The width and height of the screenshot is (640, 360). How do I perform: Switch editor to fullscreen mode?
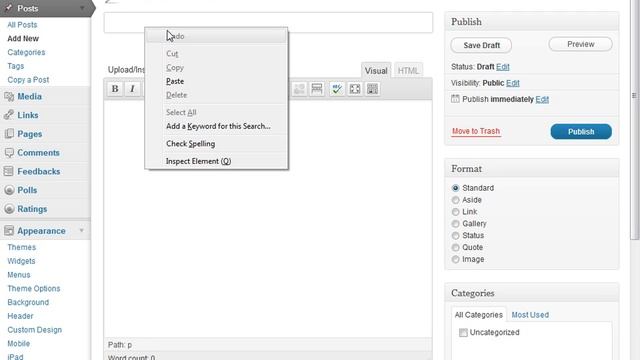(x=355, y=89)
